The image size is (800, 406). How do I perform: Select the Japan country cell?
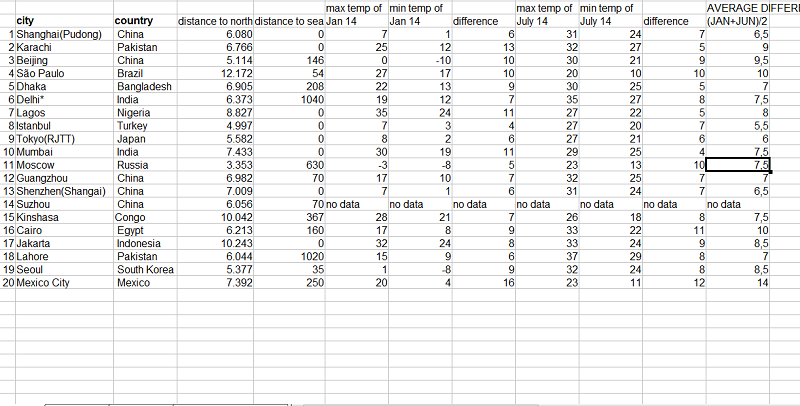(145, 139)
